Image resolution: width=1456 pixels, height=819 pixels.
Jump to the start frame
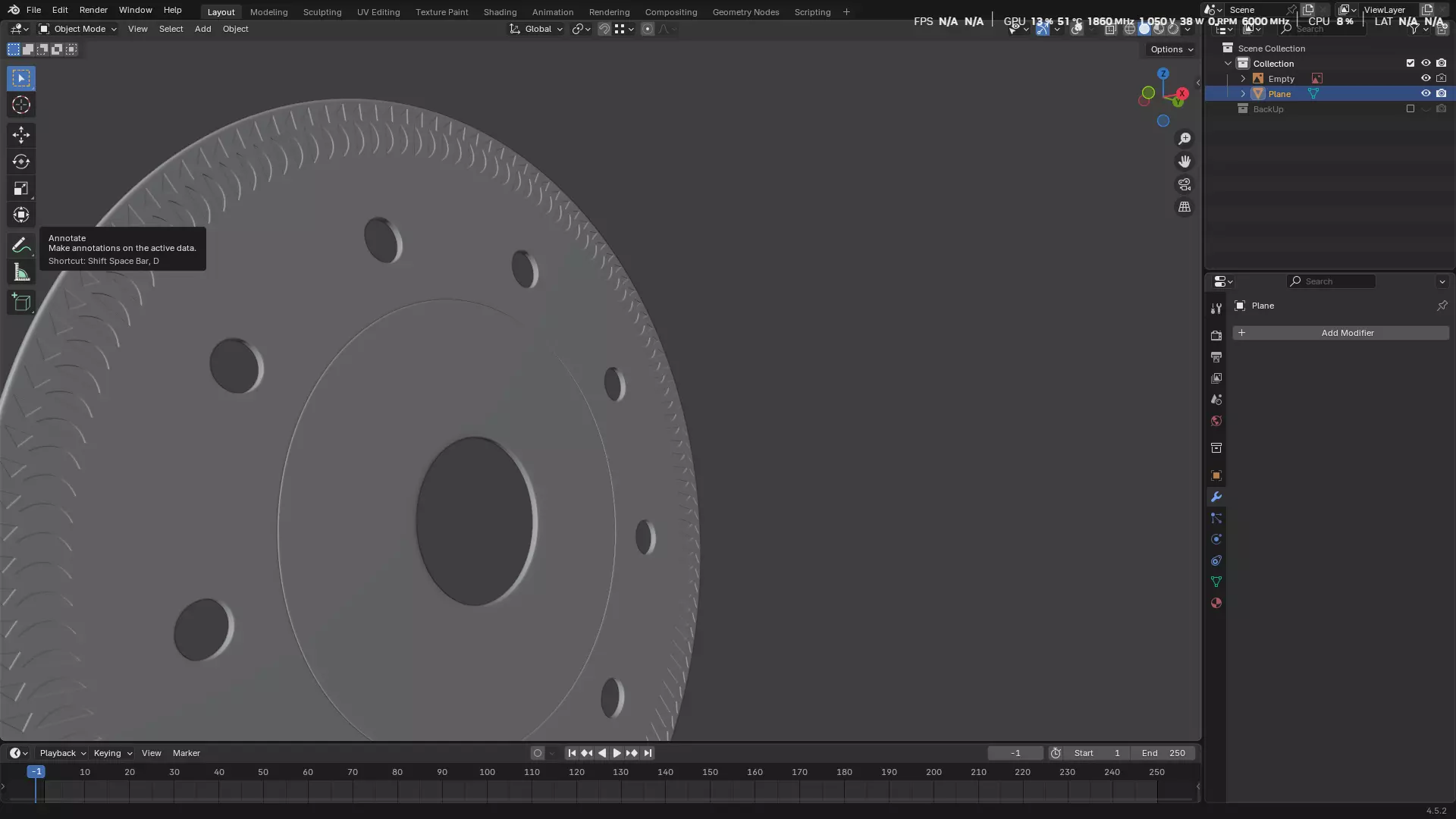(x=572, y=753)
